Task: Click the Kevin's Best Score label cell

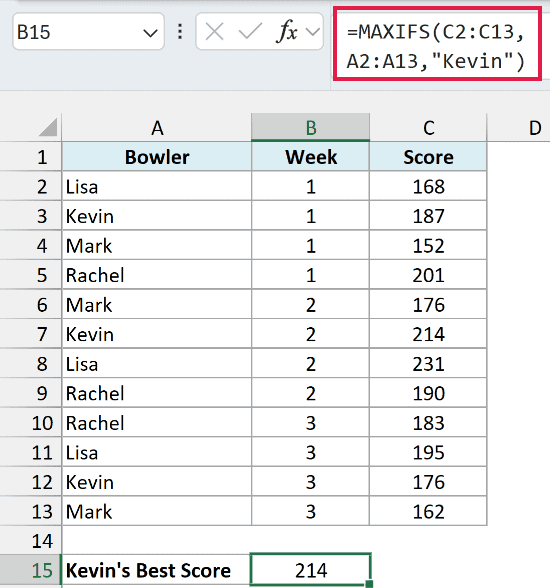Action: [157, 570]
